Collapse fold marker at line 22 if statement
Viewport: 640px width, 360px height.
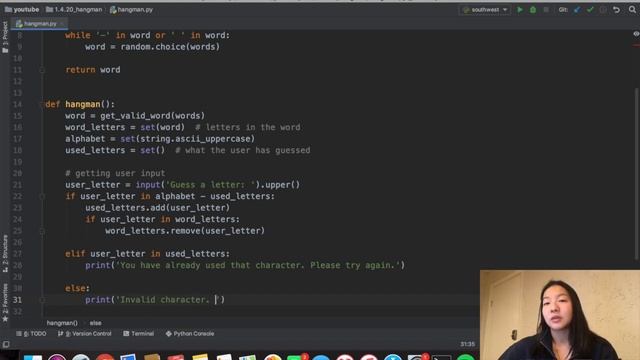42,196
